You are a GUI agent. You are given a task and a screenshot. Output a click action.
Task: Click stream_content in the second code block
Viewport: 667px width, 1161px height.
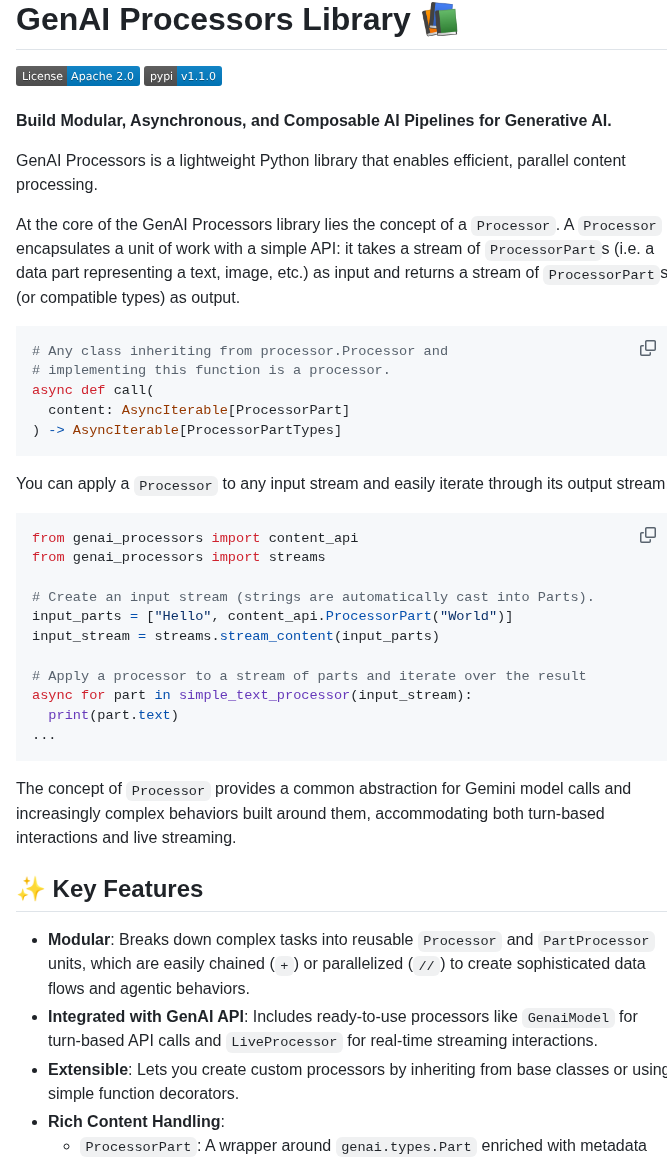point(277,636)
